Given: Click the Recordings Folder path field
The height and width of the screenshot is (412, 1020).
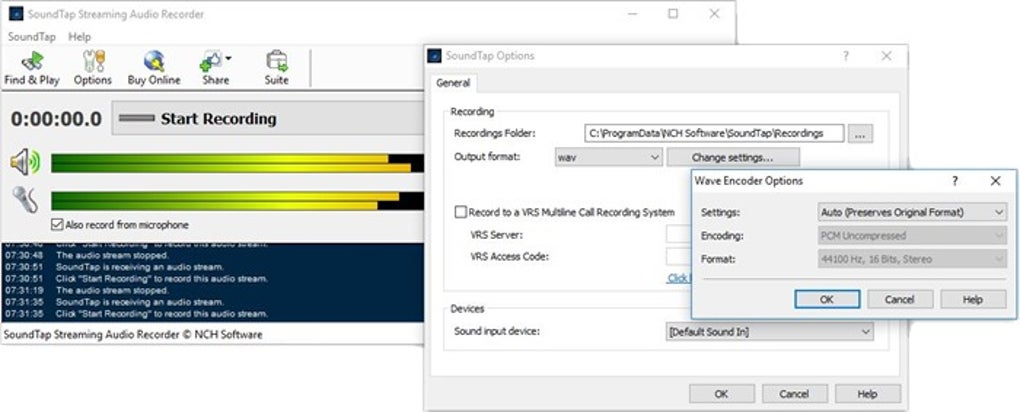Looking at the screenshot, I should coord(714,133).
